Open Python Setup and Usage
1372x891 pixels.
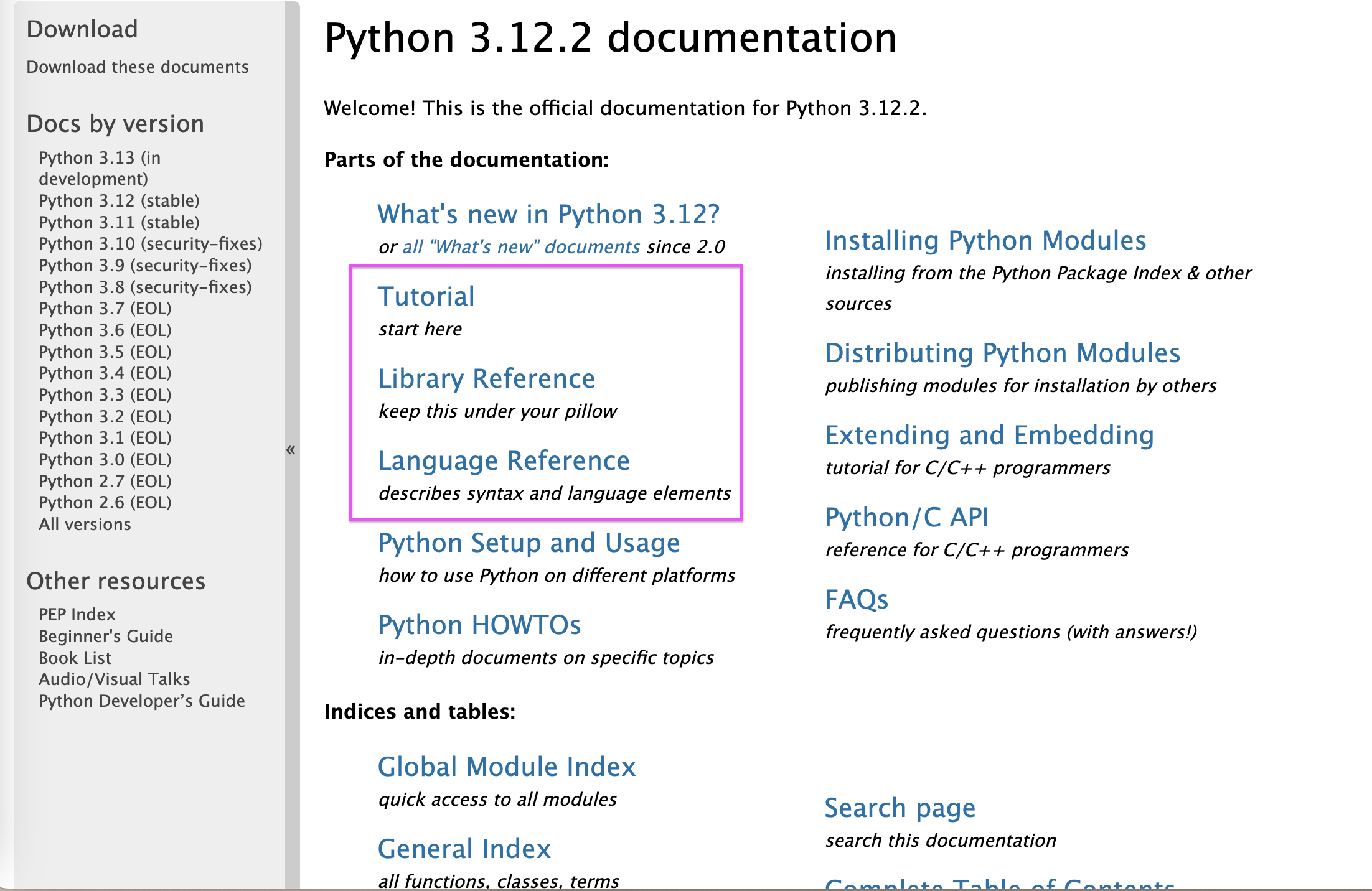click(x=529, y=543)
